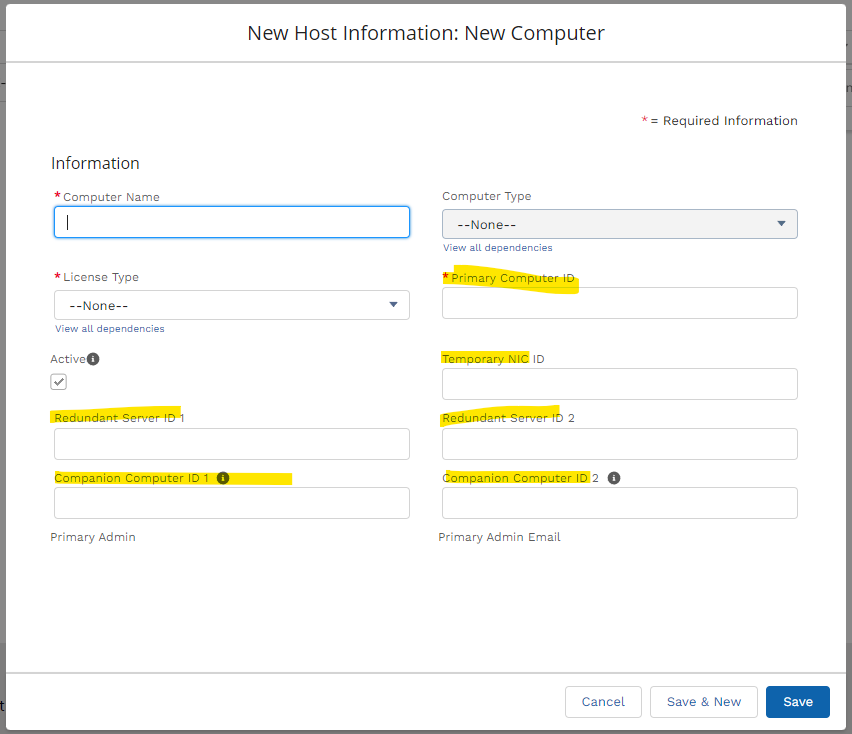The image size is (852, 734).
Task: Focus the Companion Computer ID 1 input
Action: pos(231,503)
